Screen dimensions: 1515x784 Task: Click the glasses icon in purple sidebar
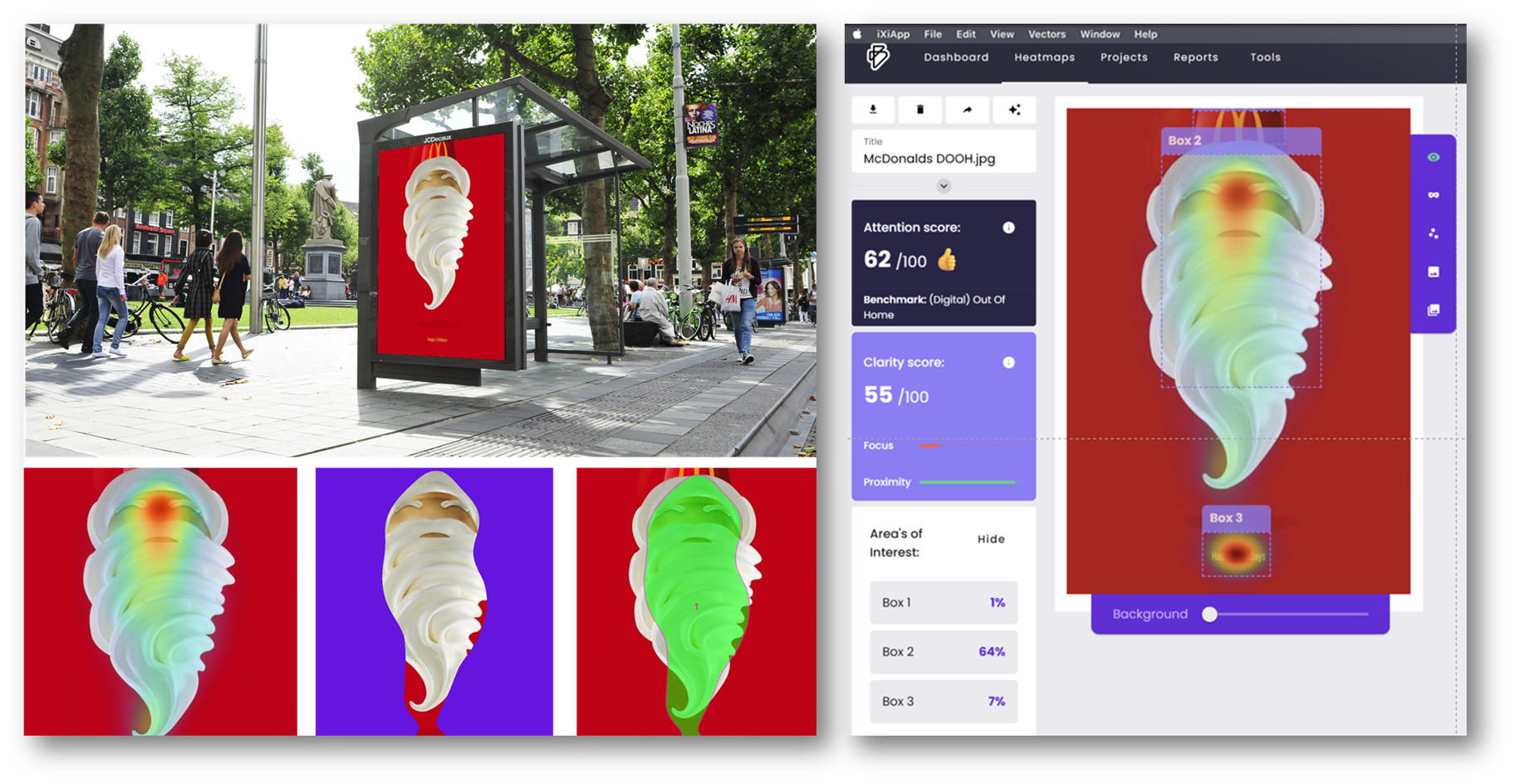coord(1434,195)
